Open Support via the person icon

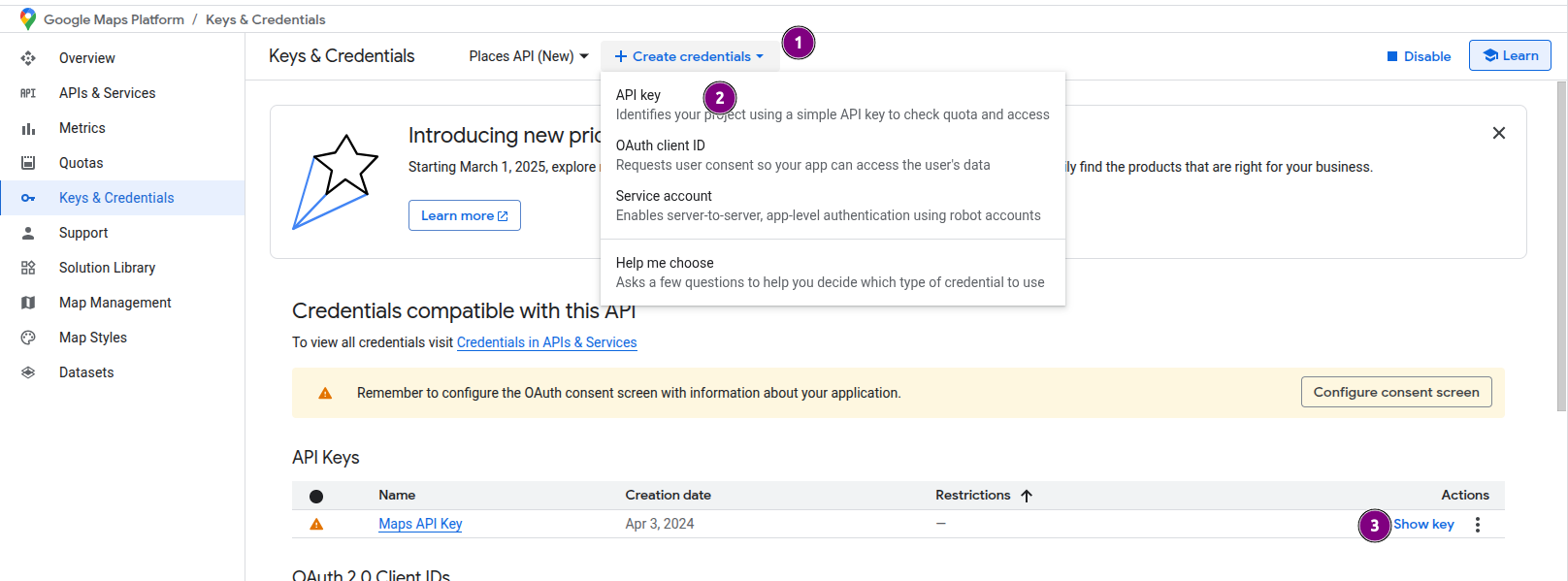[28, 233]
